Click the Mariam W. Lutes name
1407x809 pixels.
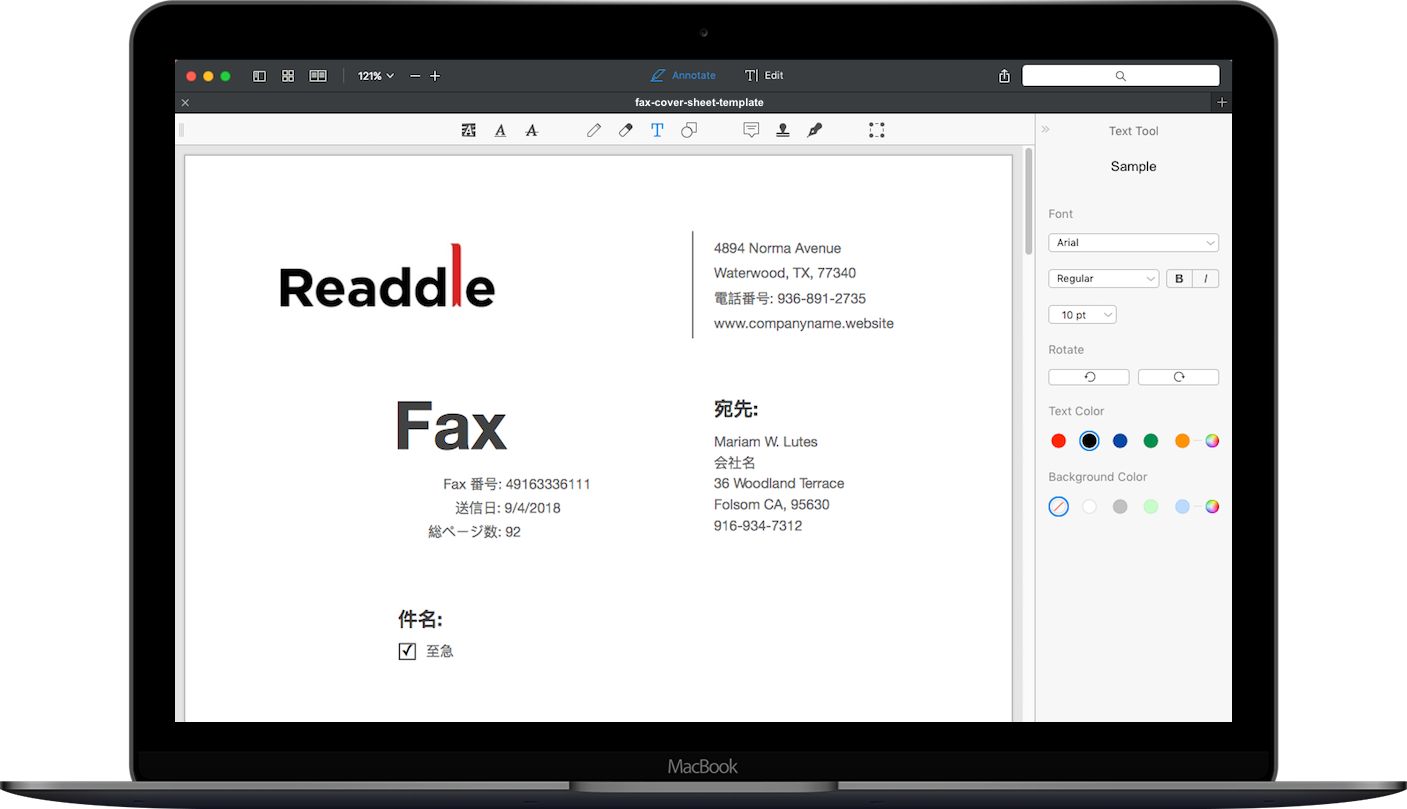pyautogui.click(x=766, y=442)
